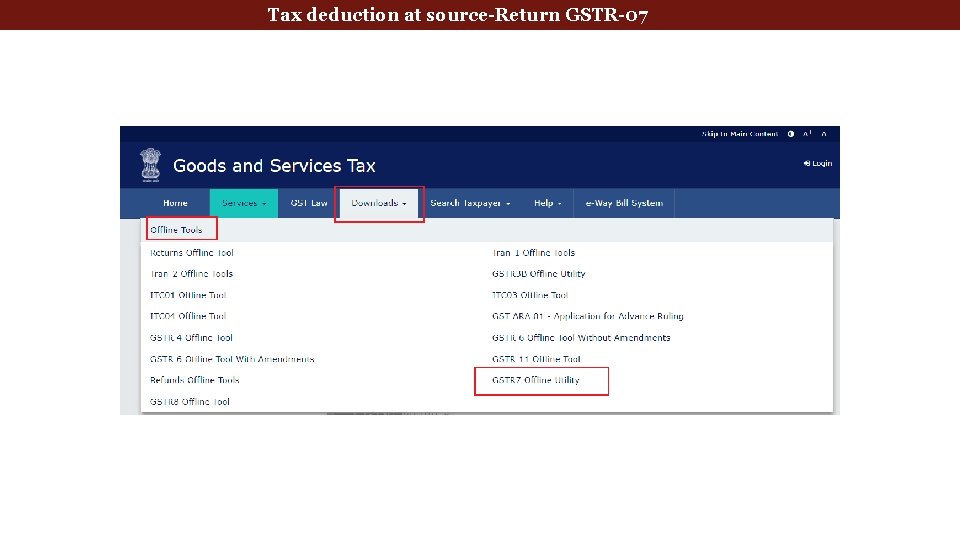Open GSTR 6 Offline Tool Without Amendments
Image resolution: width=960 pixels, height=540 pixels.
581,337
